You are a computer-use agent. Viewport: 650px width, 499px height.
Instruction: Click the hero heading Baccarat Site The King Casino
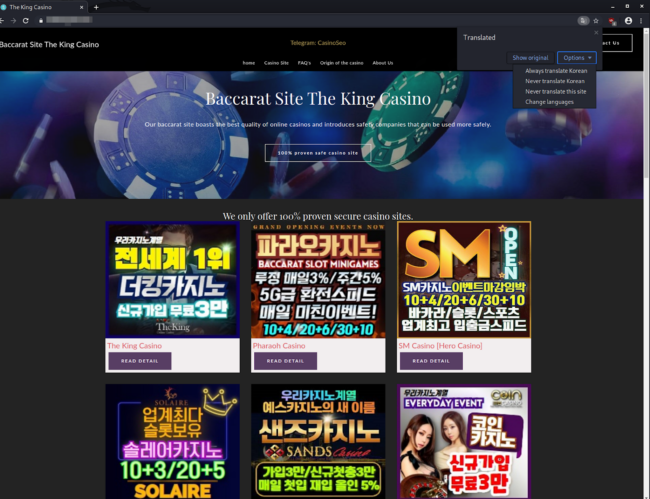[x=318, y=99]
